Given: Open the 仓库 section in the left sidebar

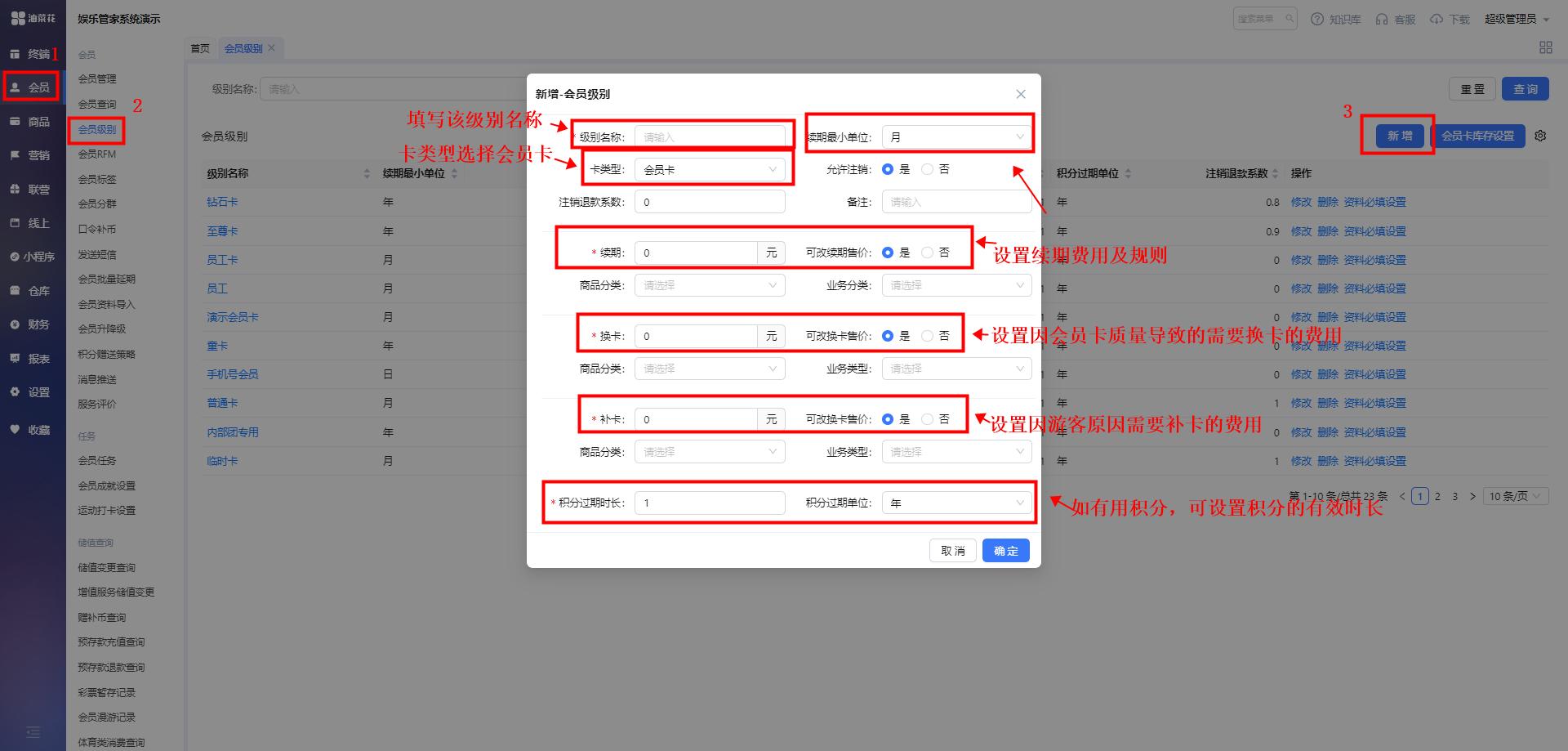Looking at the screenshot, I should point(31,291).
